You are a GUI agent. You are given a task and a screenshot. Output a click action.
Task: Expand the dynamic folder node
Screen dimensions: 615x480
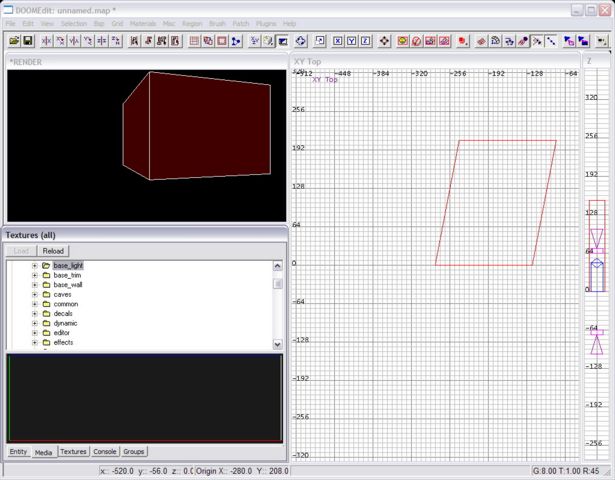coord(35,323)
